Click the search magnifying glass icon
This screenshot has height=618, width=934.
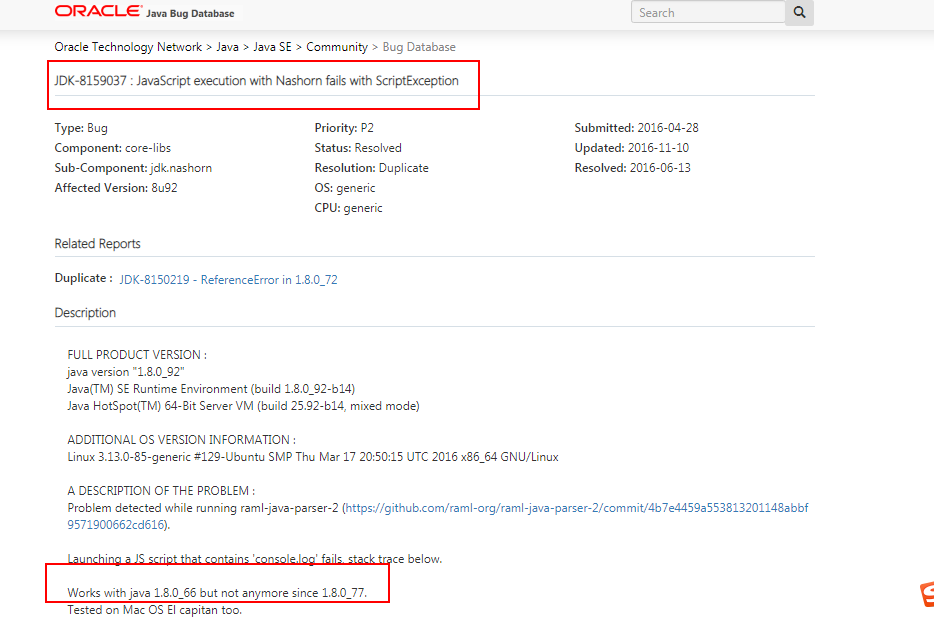tap(799, 12)
